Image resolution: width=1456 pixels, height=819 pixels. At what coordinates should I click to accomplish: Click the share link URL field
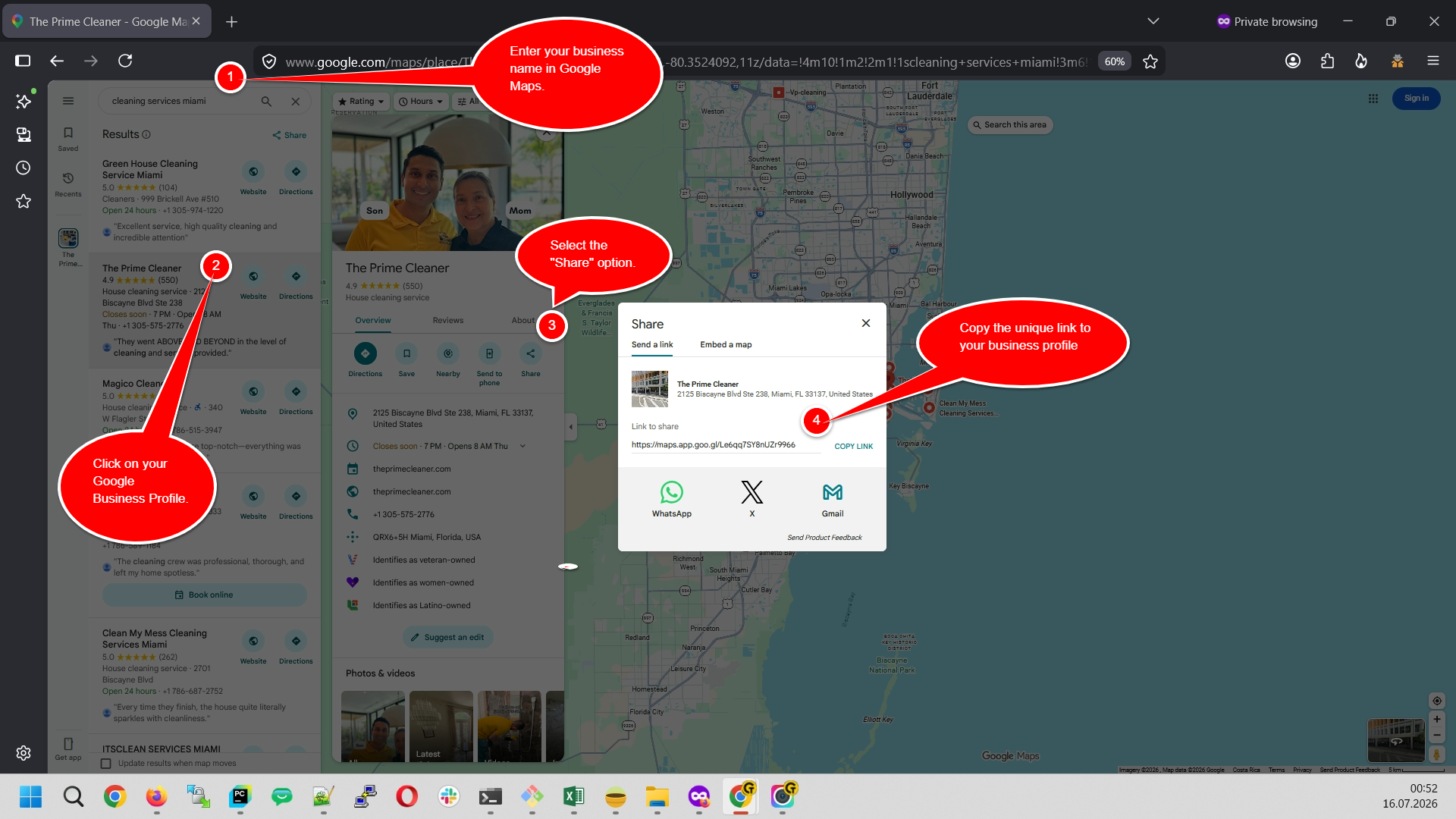coord(726,445)
